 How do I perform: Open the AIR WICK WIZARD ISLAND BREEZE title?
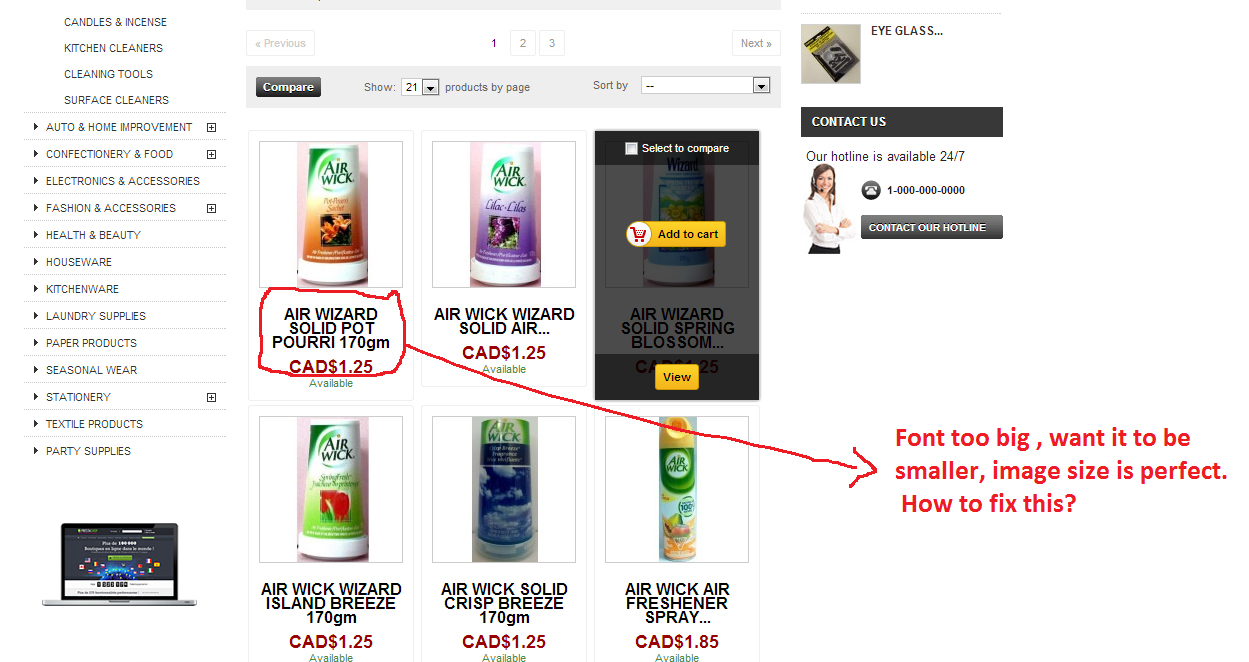(x=331, y=603)
